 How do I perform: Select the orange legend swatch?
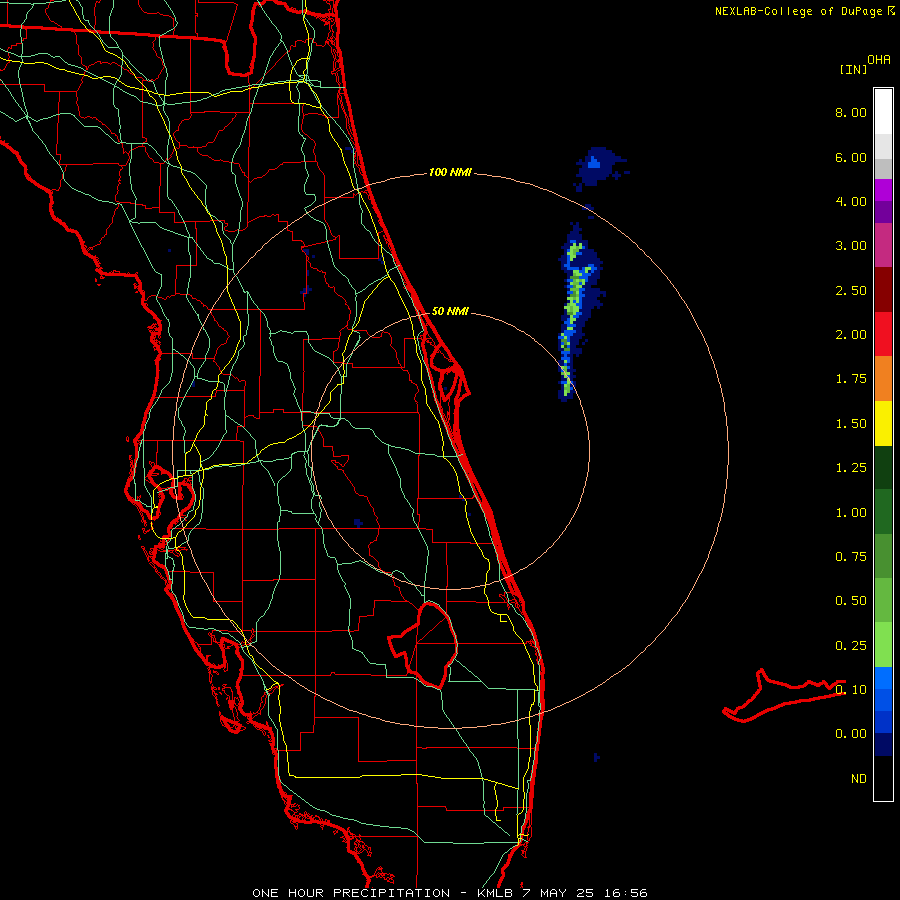[883, 379]
